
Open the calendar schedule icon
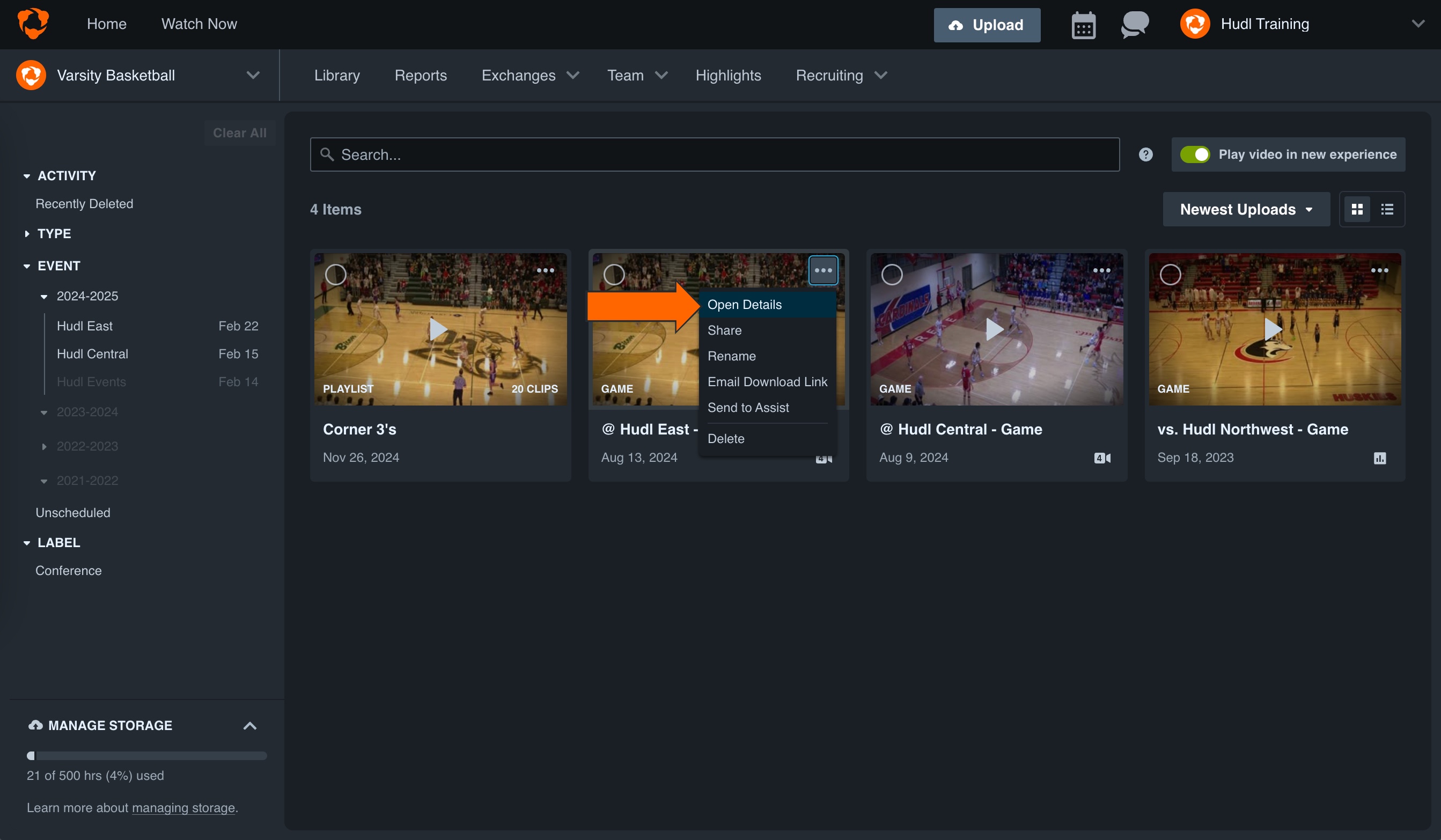tap(1084, 24)
